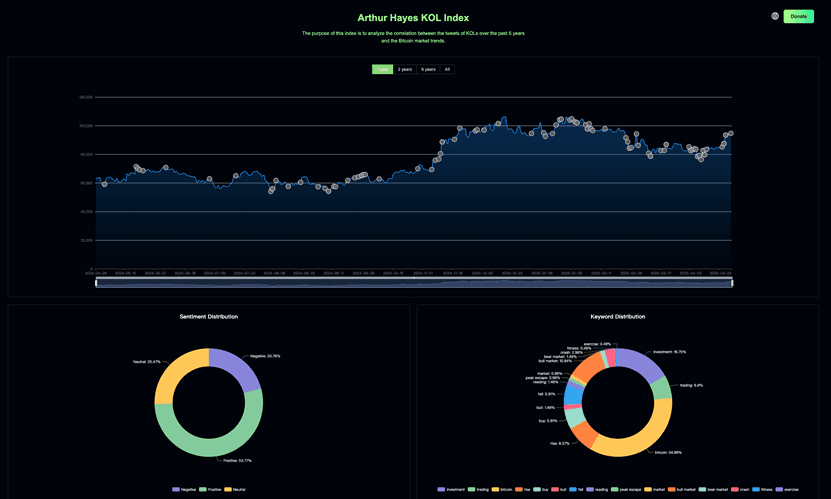Toggle bitcoin legend in Keyword Distribution
This screenshot has height=499, width=831.
502,489
